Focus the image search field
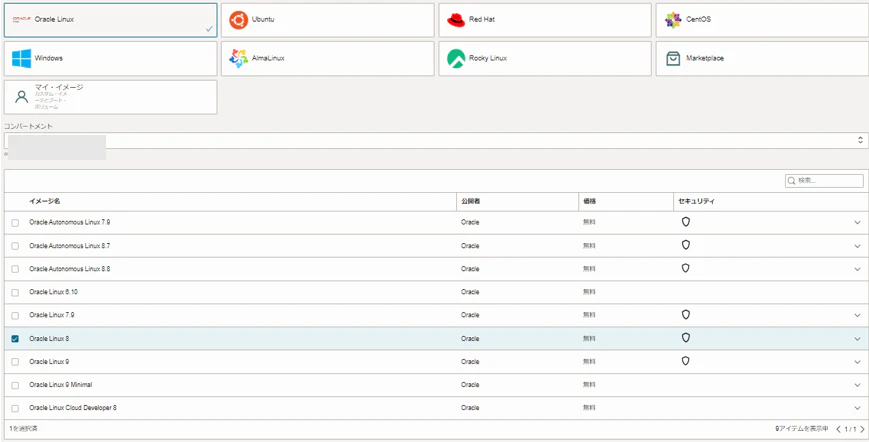 [x=824, y=181]
